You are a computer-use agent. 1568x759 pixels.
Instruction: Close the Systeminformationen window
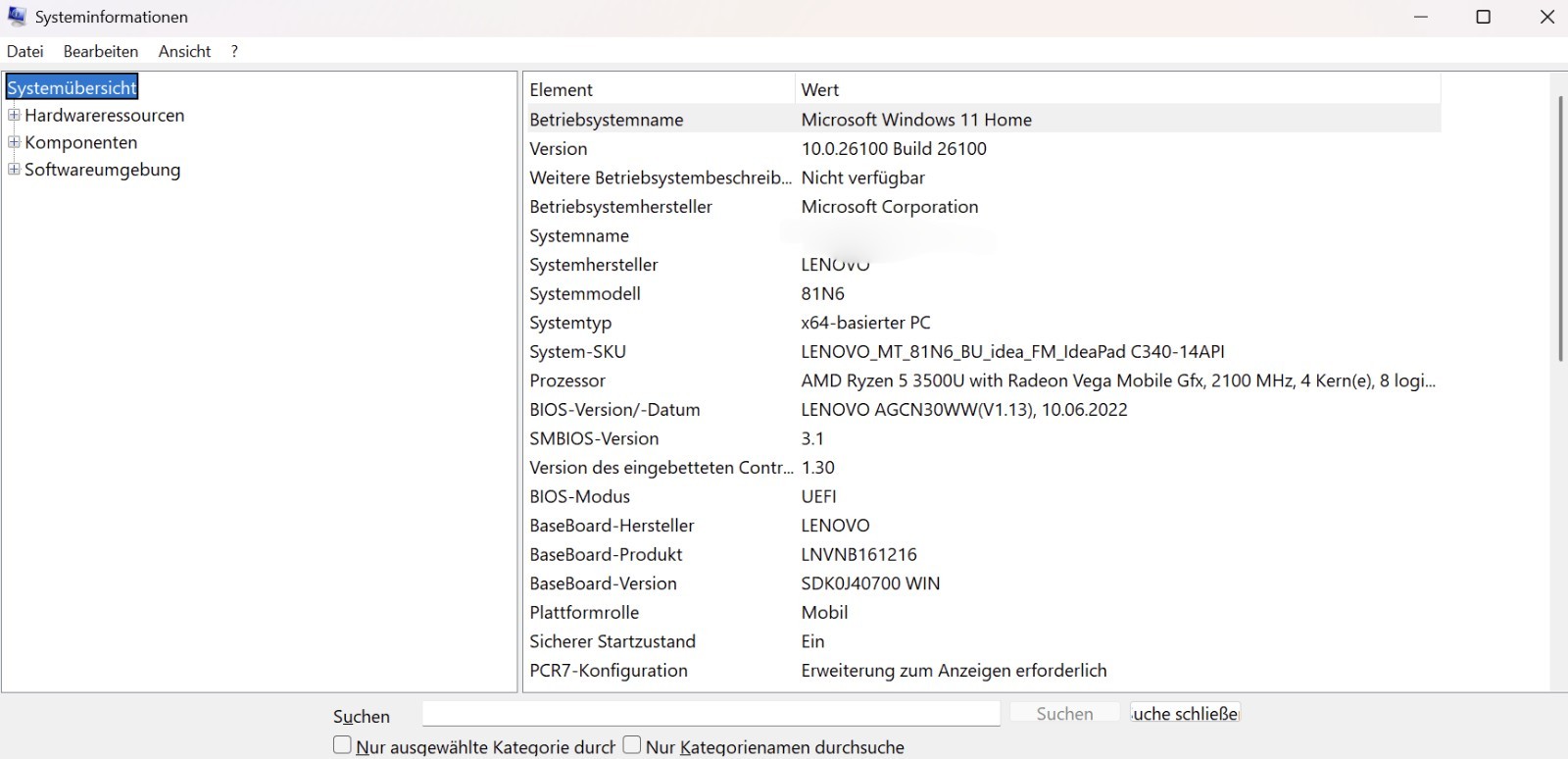[1547, 17]
